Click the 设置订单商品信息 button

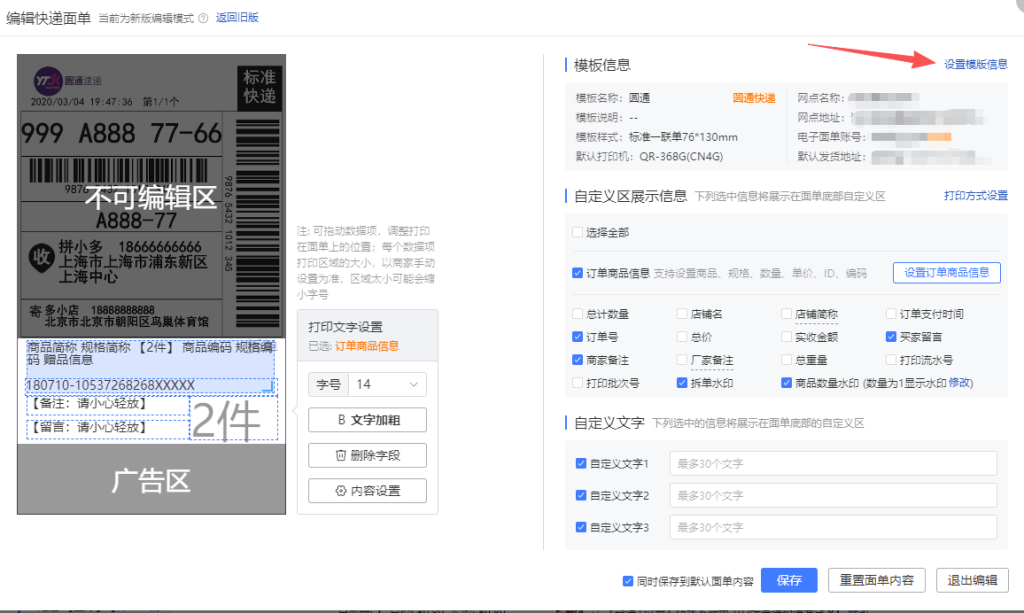point(946,272)
